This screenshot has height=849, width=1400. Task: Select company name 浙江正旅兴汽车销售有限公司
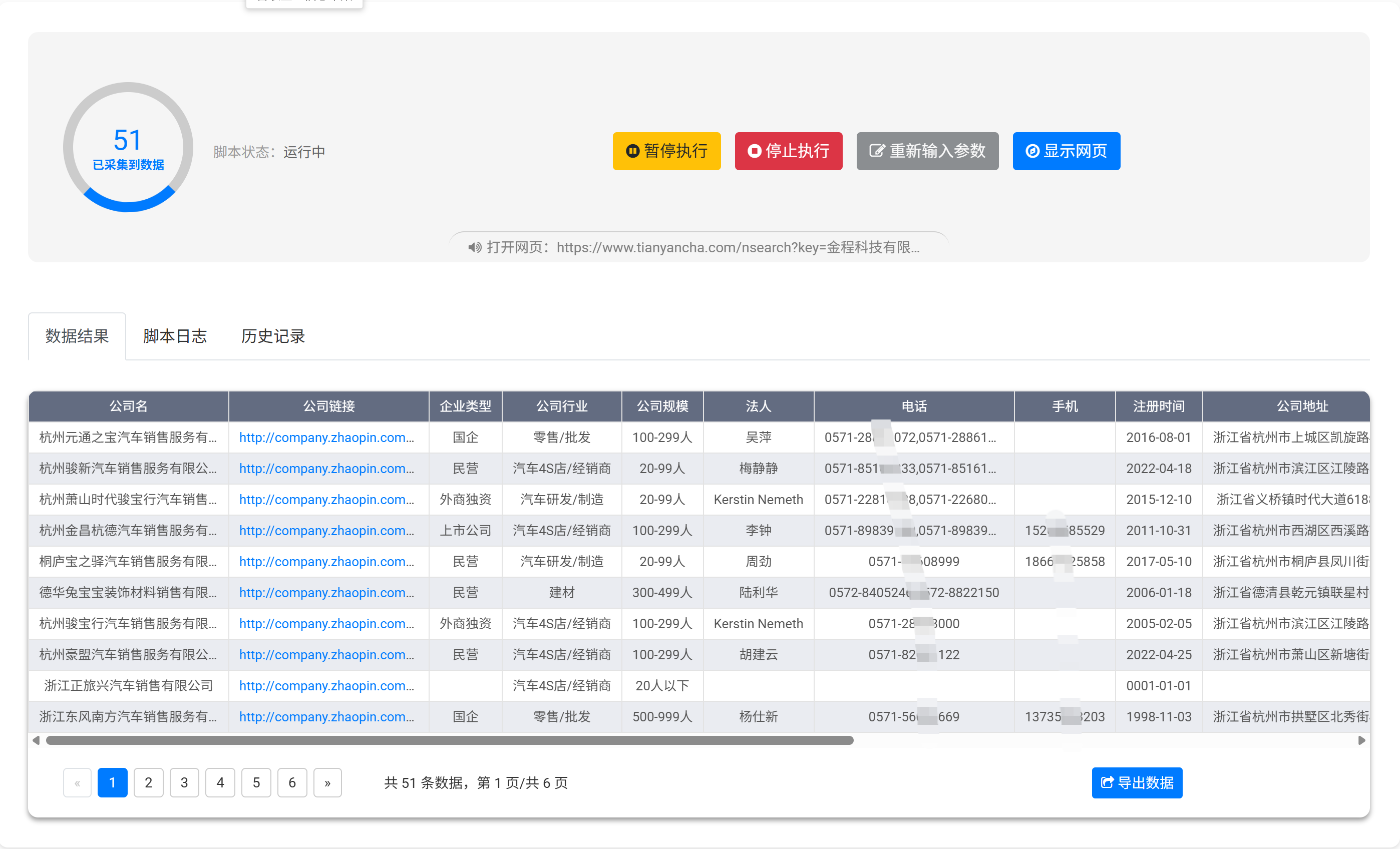(128, 685)
